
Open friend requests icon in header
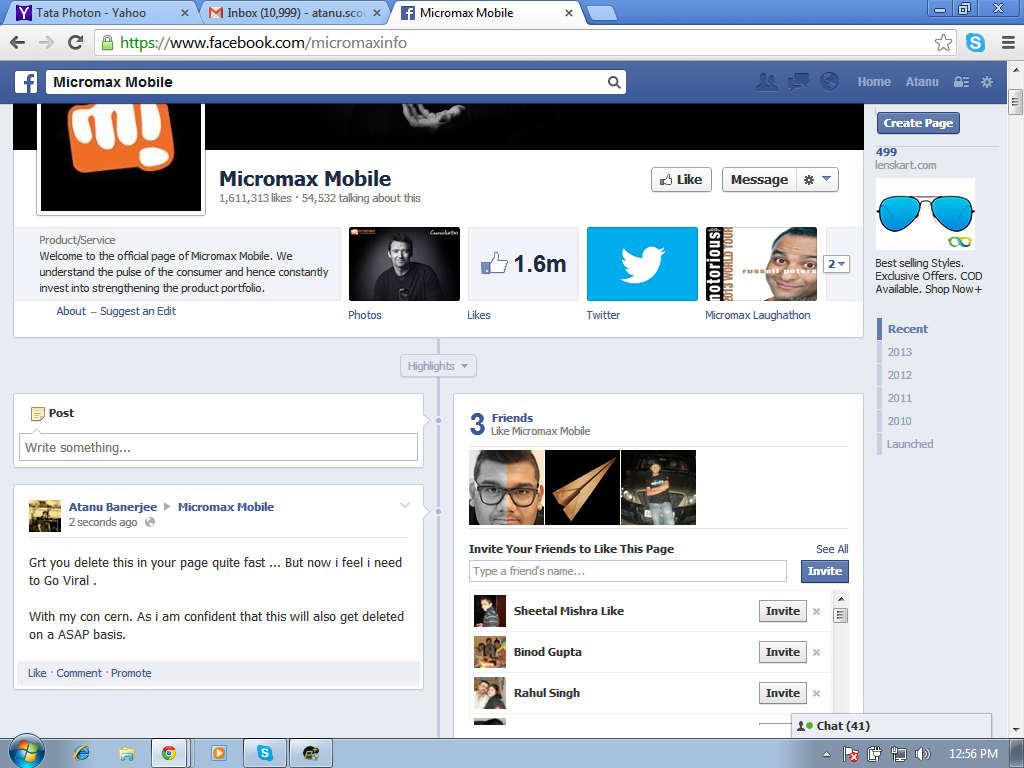pos(767,82)
